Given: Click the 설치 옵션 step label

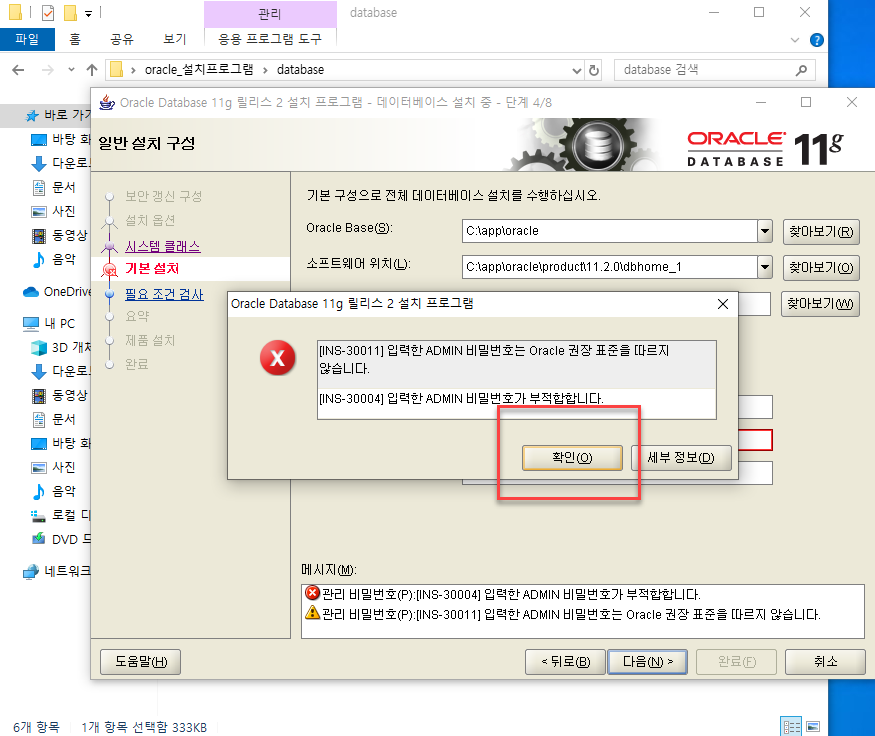Looking at the screenshot, I should click(x=150, y=220).
